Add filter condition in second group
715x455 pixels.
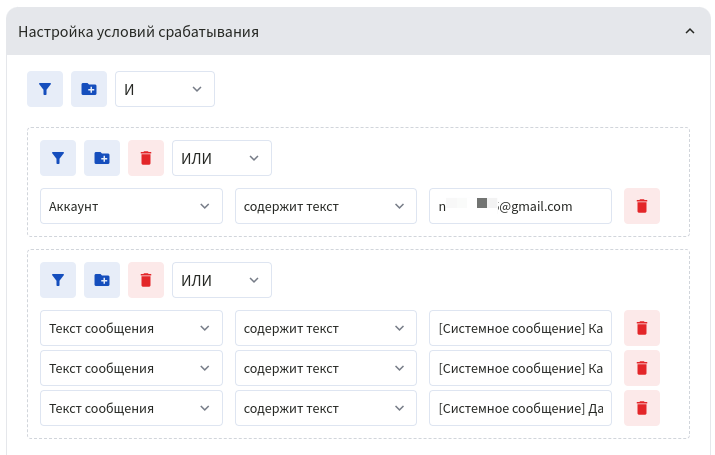(x=58, y=280)
